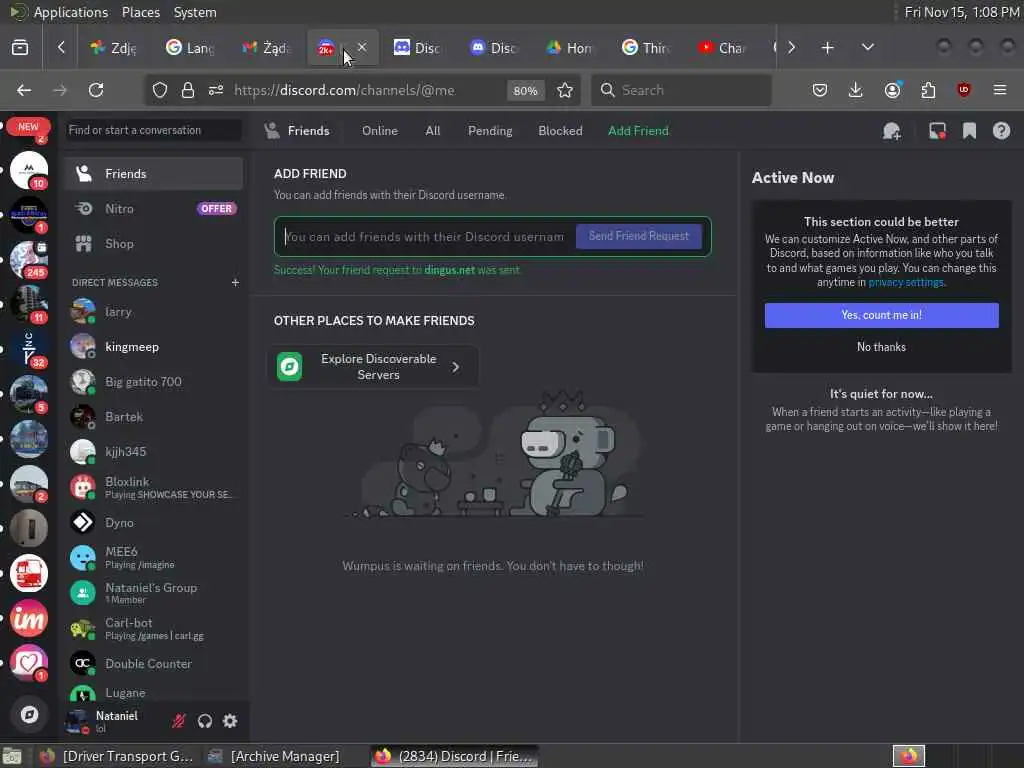The height and width of the screenshot is (768, 1024).
Task: Open the Dyno bot DM
Action: click(x=153, y=522)
